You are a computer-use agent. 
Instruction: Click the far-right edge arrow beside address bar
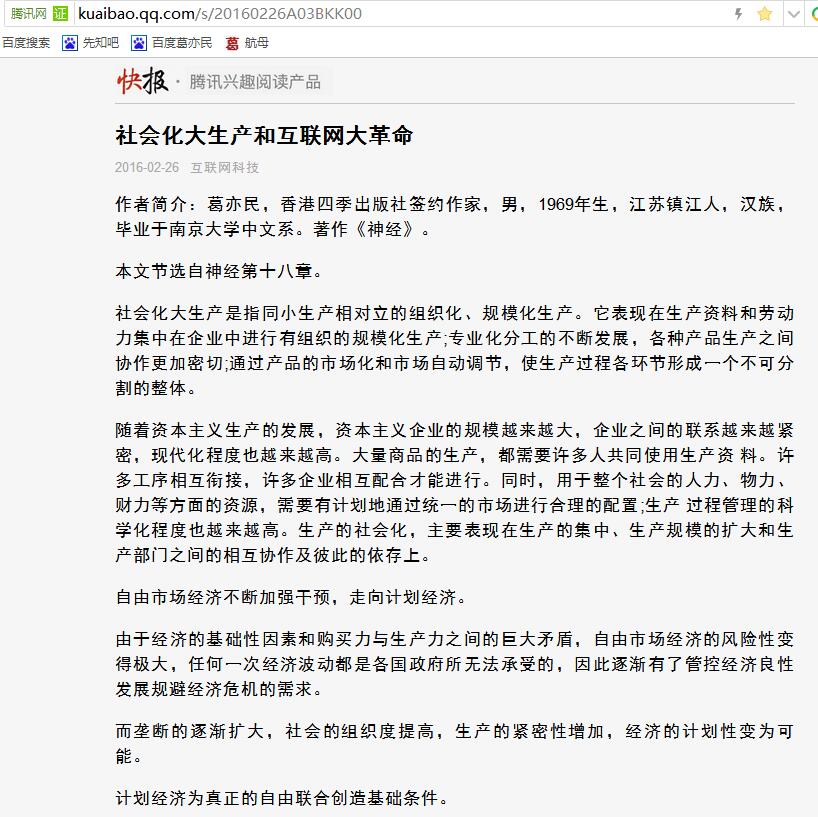coord(812,14)
